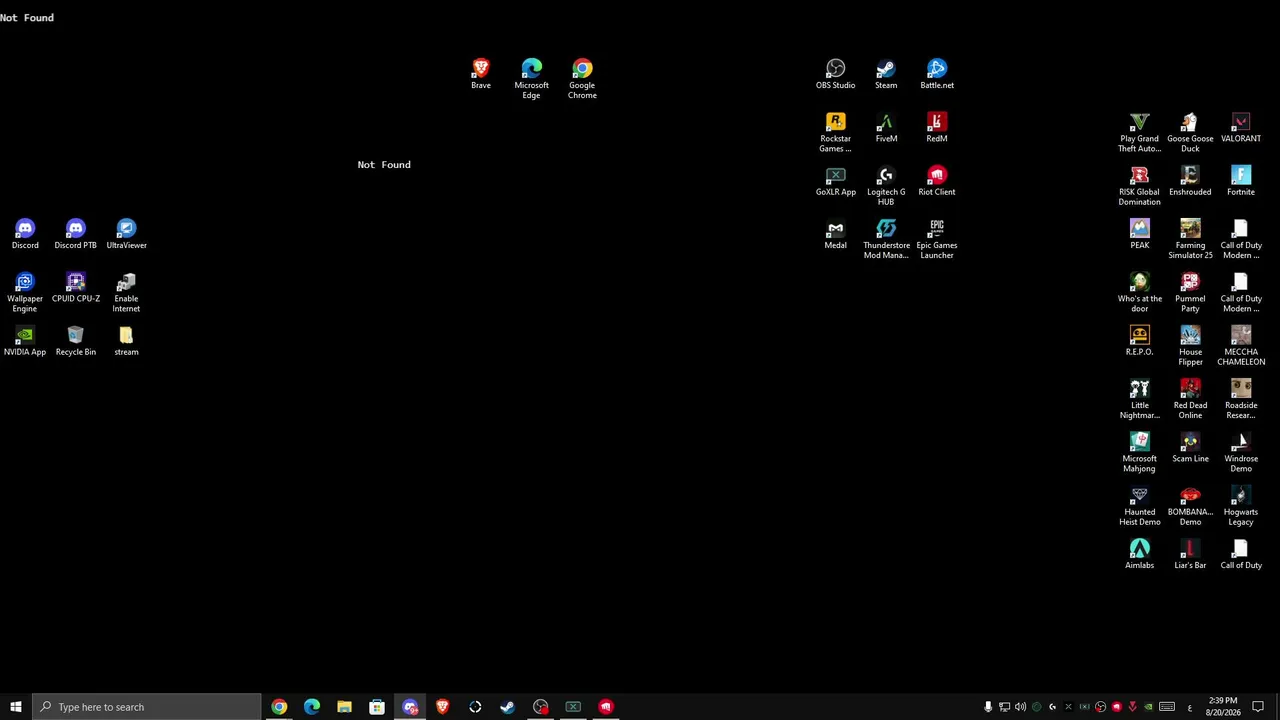The width and height of the screenshot is (1280, 720).
Task: Select the Epic Games Launcher icon
Action: coord(937,239)
